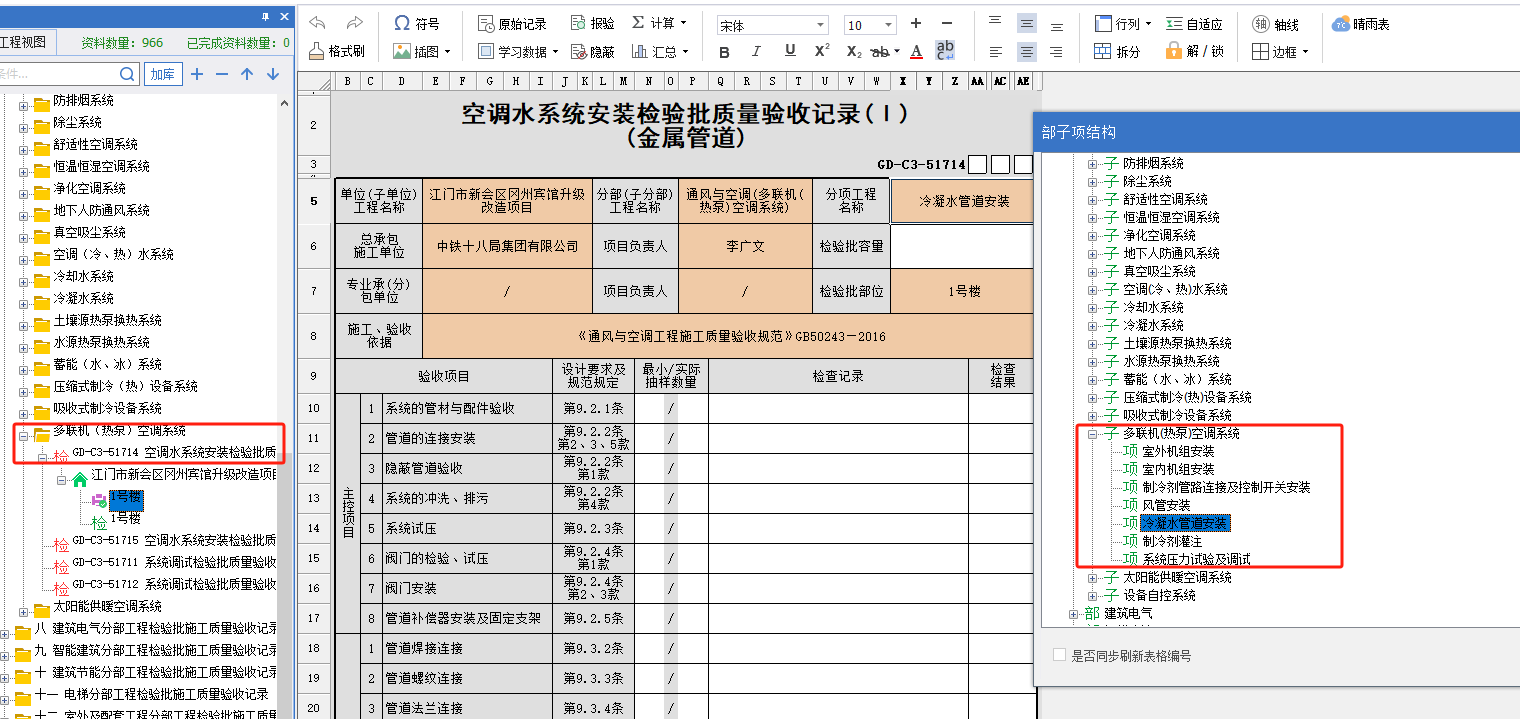
Task: Select 制冷剂灌注 item in 部子项结构
Action: pyautogui.click(x=1172, y=541)
